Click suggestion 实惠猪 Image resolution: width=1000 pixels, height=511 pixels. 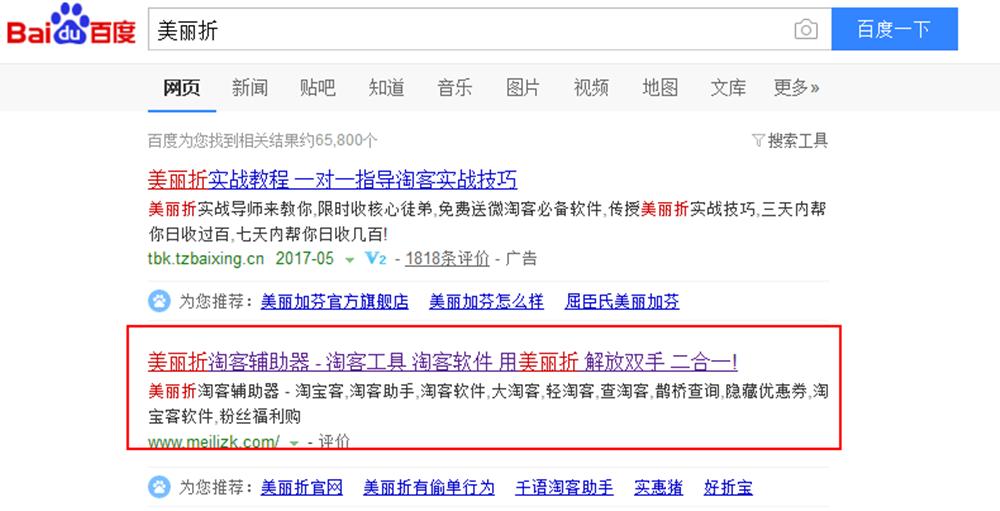coord(659,488)
